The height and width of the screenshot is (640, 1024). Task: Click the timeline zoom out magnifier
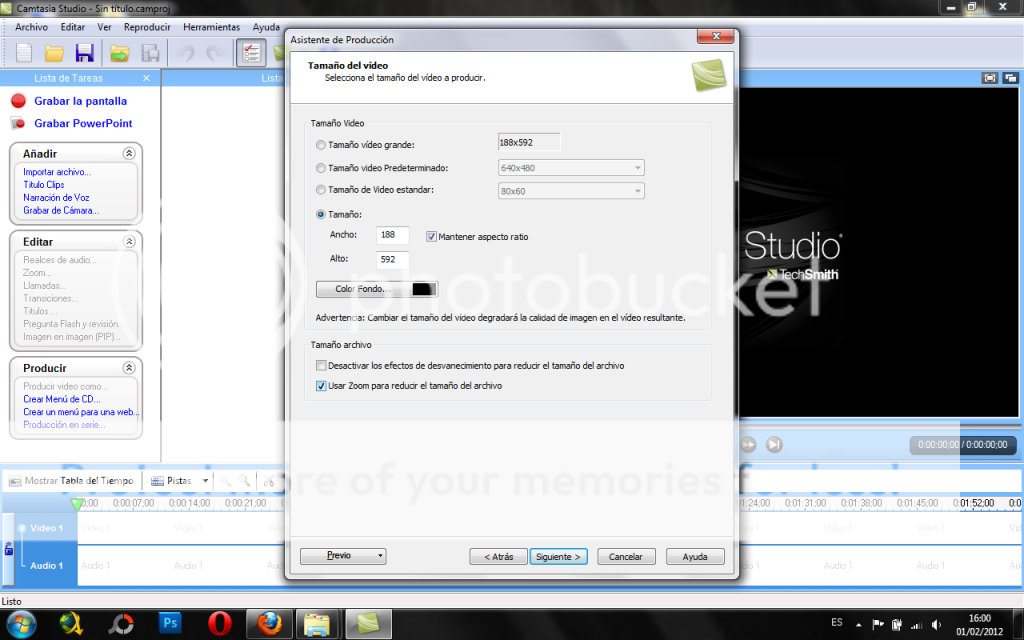[245, 481]
